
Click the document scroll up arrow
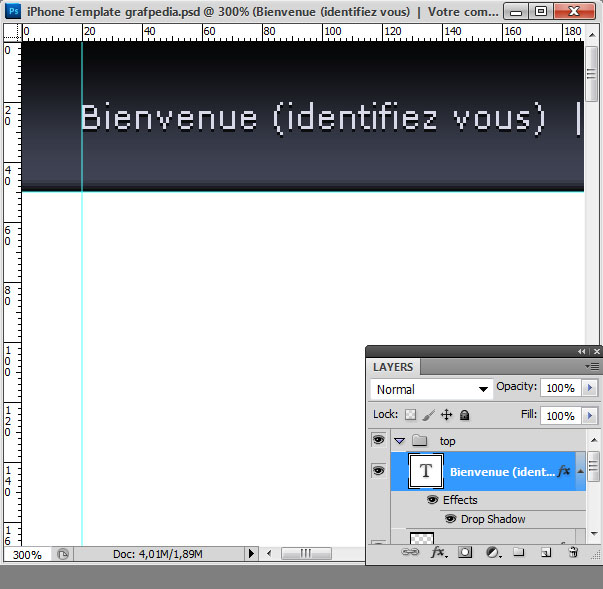pyautogui.click(x=591, y=35)
